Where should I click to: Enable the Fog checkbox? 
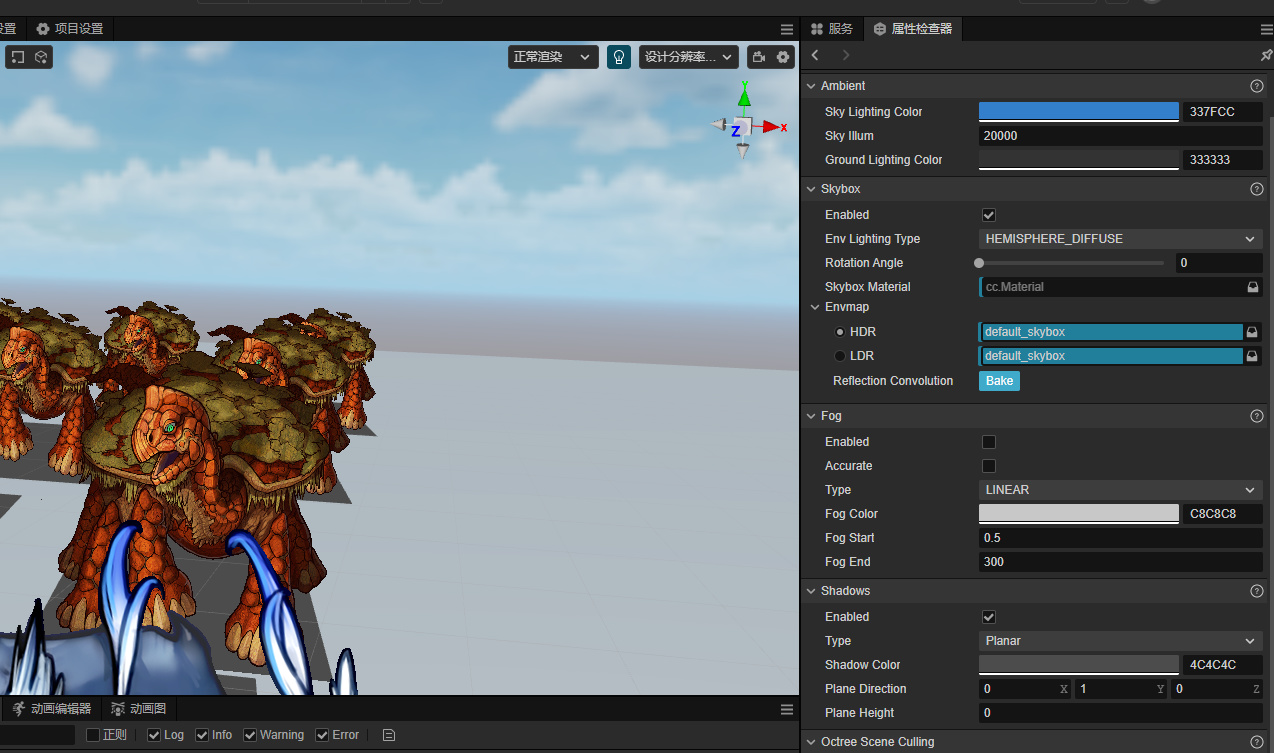coord(989,442)
